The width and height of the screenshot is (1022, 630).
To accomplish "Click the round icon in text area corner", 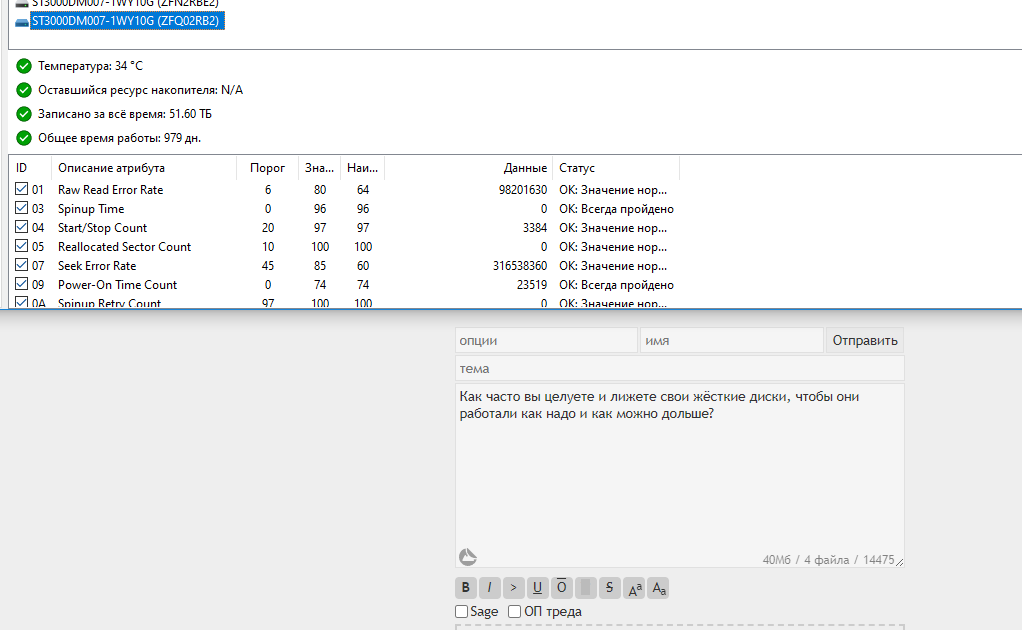I will 468,557.
